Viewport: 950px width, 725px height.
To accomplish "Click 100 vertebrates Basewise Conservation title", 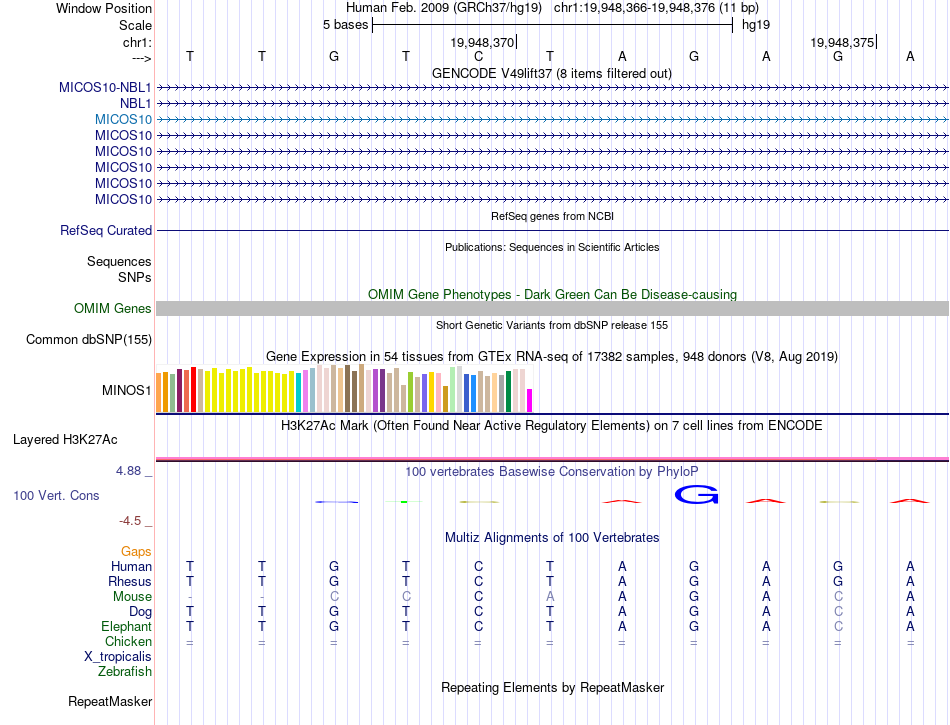I will tap(551, 471).
